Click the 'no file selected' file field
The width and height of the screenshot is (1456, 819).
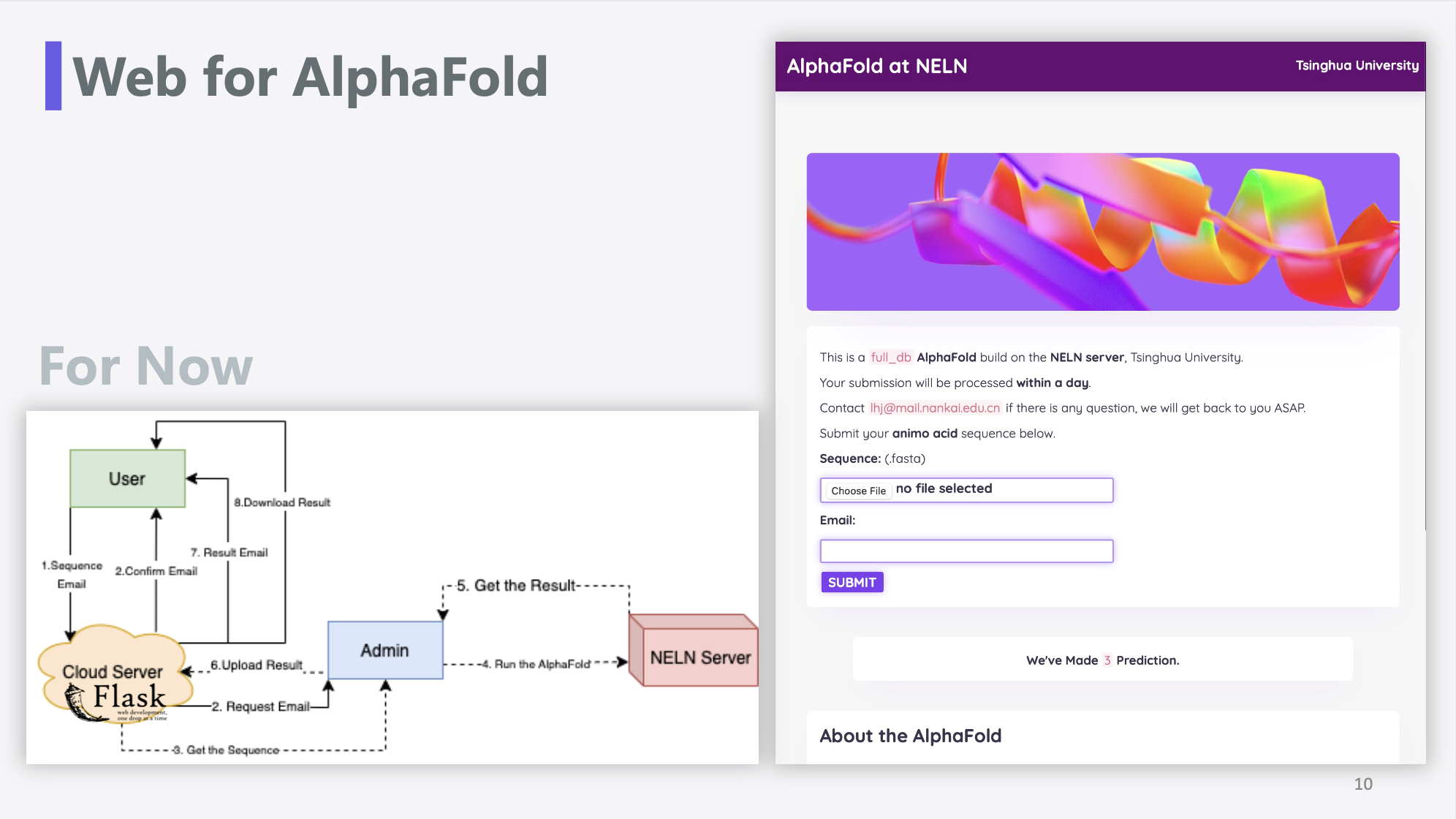(966, 490)
